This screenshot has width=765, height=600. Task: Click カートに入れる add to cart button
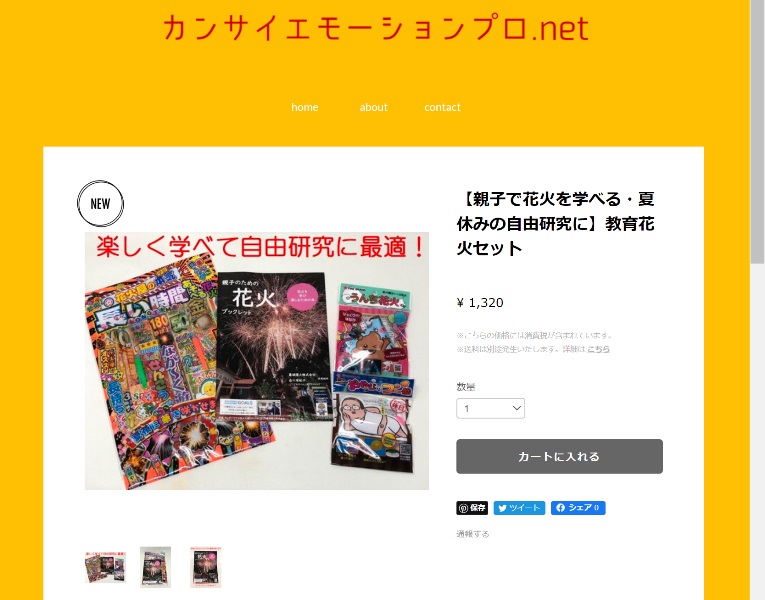pyautogui.click(x=559, y=456)
